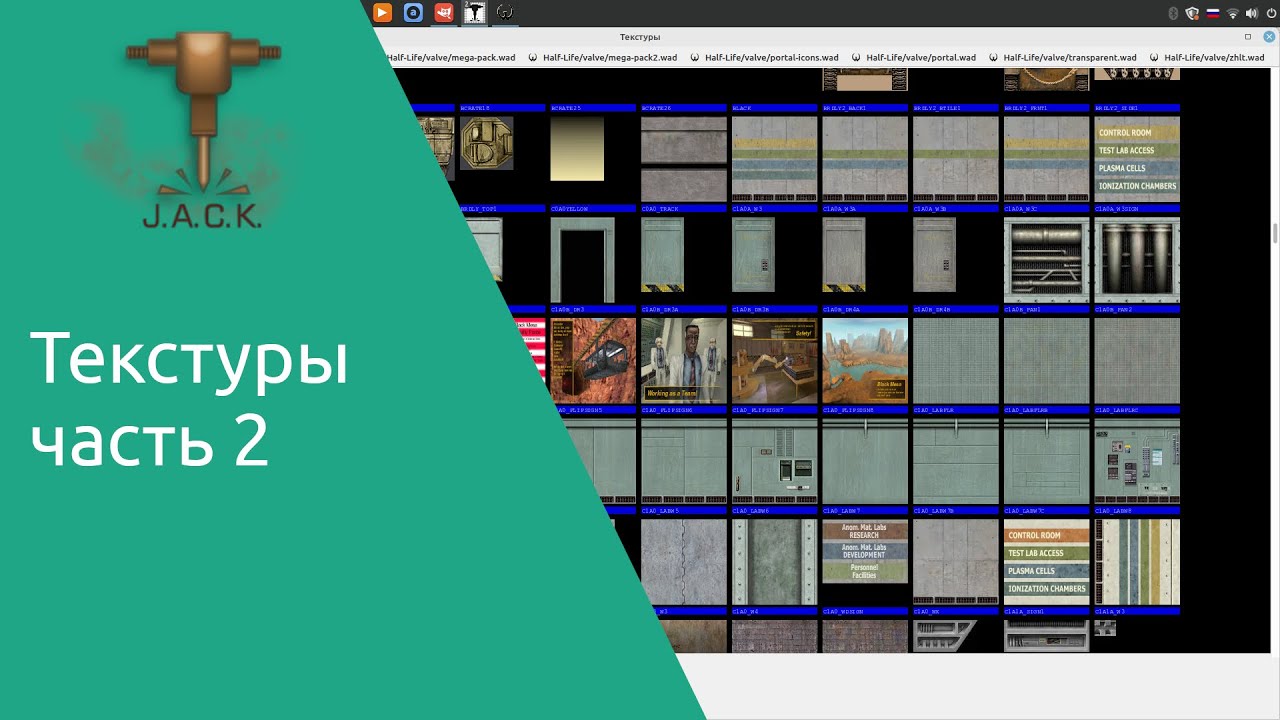Select the BCRATE25 pale yellow gradient texture

coord(577,149)
